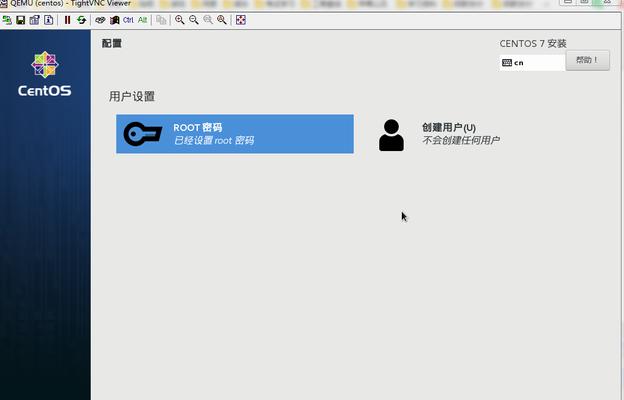Click the Zoom to fit window icon
Image resolution: width=624 pixels, height=400 pixels.
click(x=222, y=20)
